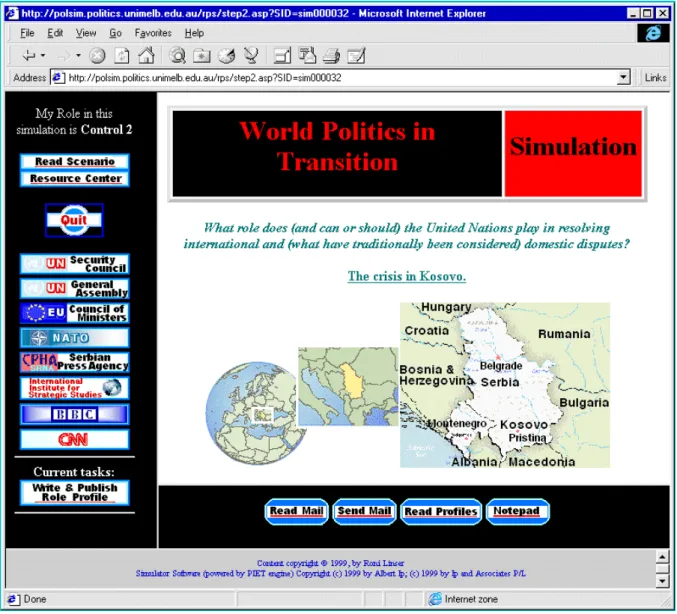Open the Read Scenario button
This screenshot has width=677, height=614.
[x=75, y=161]
